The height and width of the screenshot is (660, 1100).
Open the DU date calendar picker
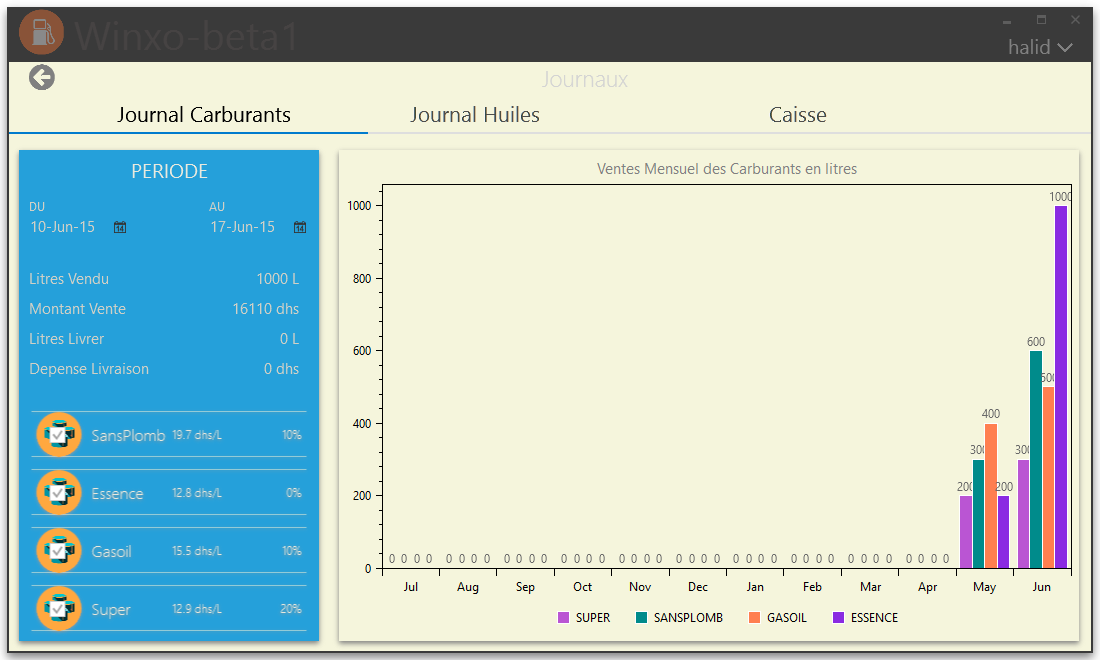click(120, 227)
